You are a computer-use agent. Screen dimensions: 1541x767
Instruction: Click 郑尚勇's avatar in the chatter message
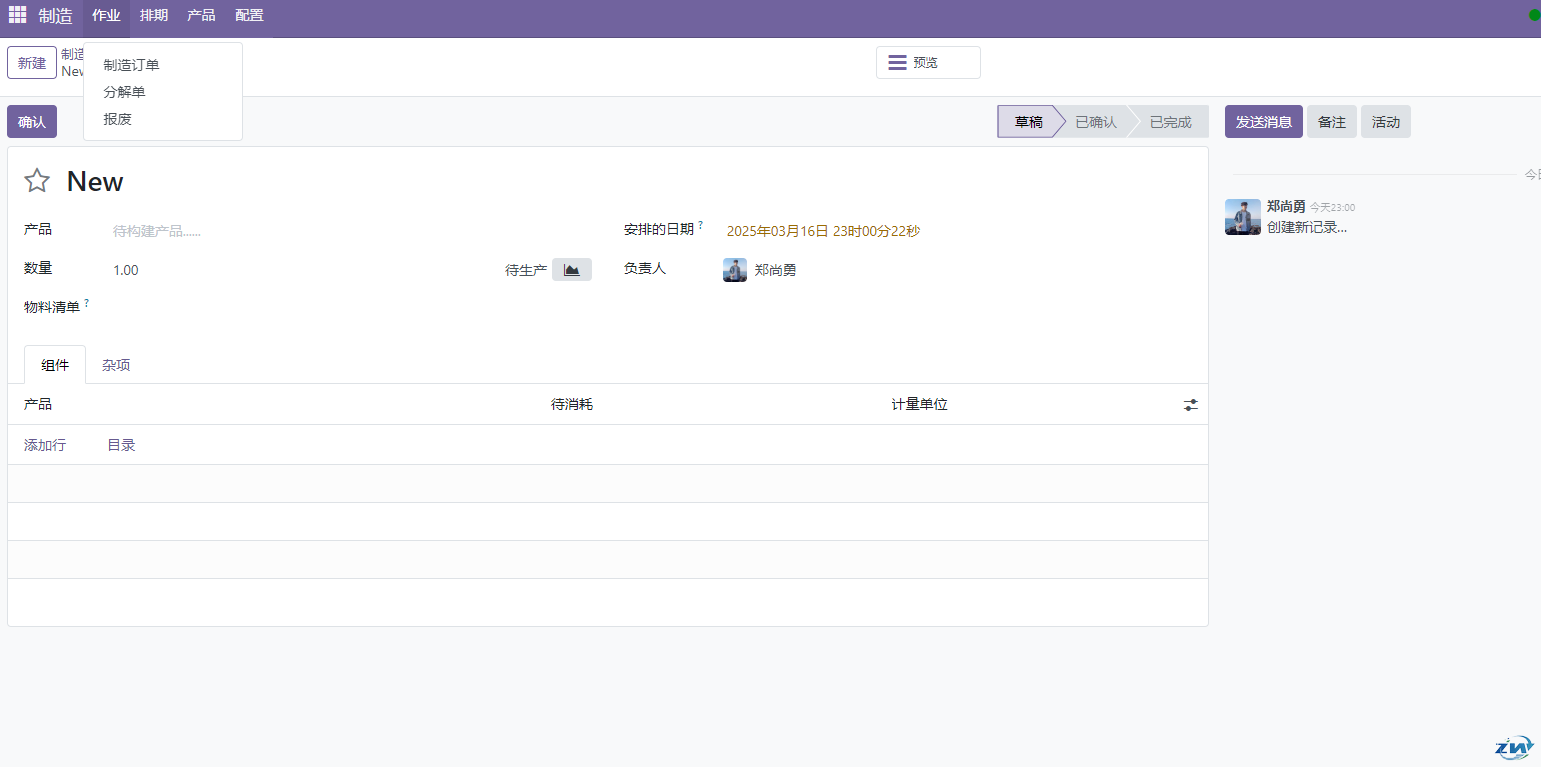[x=1242, y=217]
